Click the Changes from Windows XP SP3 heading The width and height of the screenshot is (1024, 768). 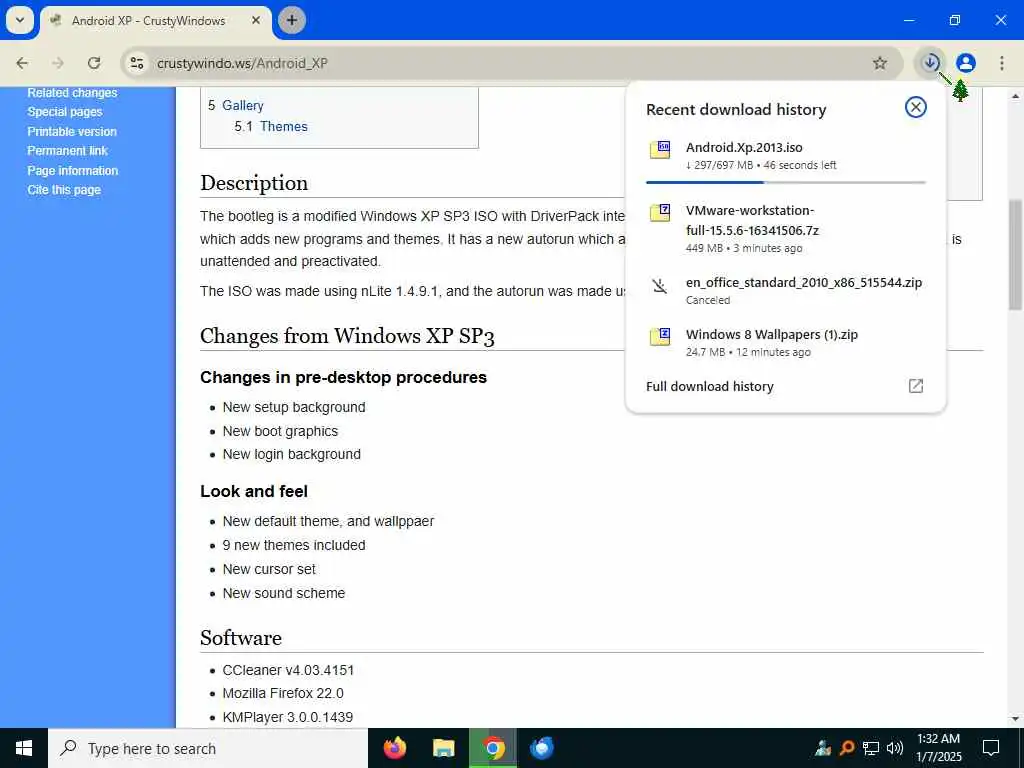tap(347, 336)
